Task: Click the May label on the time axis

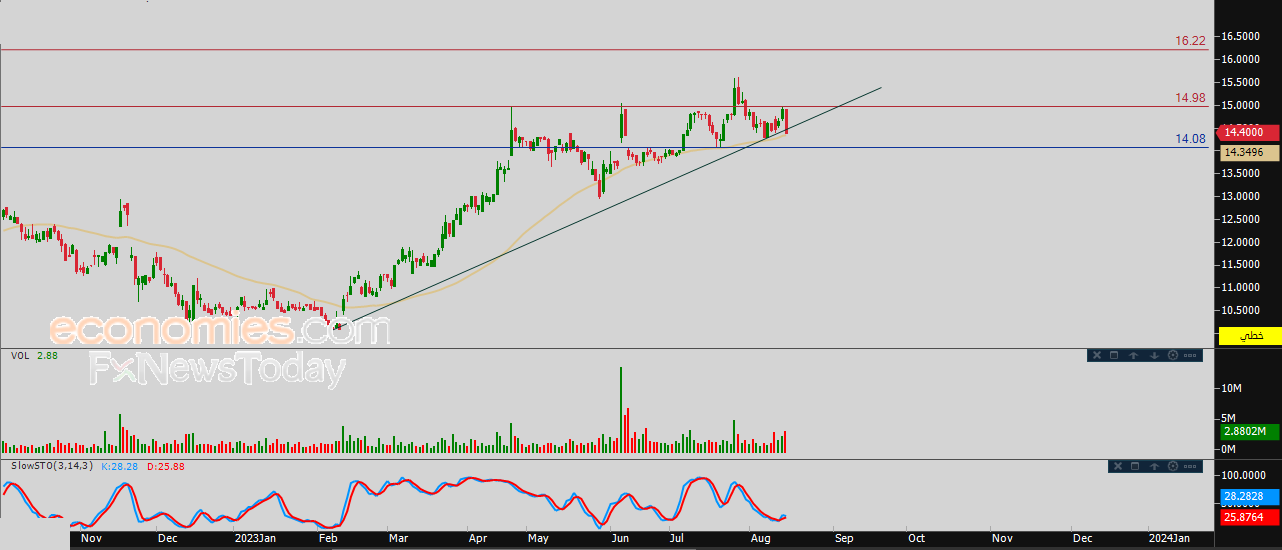Action: point(538,538)
